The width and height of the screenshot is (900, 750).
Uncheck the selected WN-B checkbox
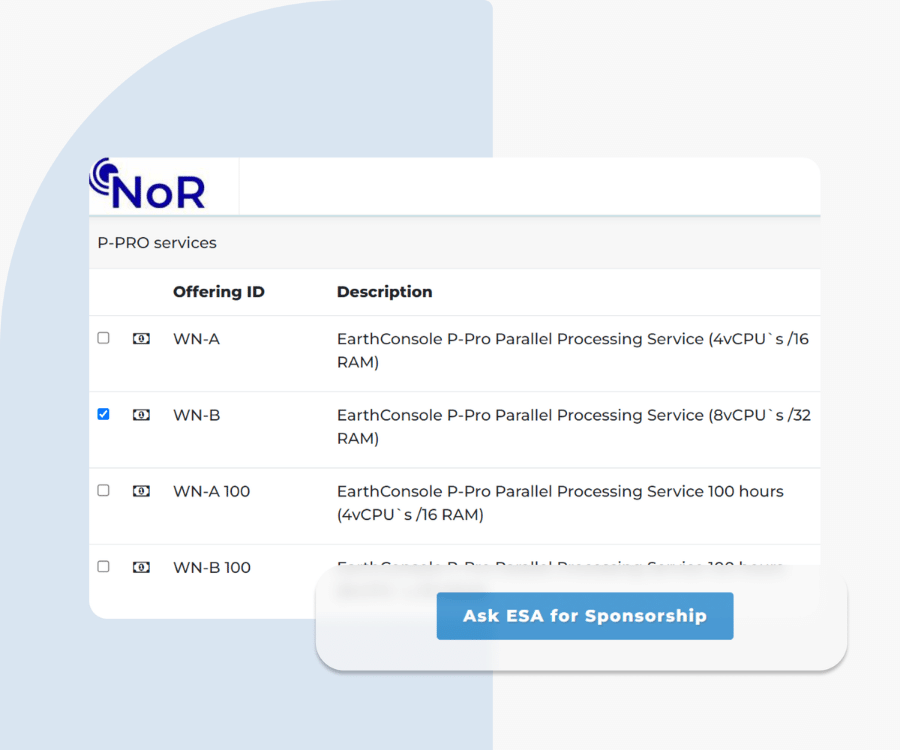coord(103,414)
